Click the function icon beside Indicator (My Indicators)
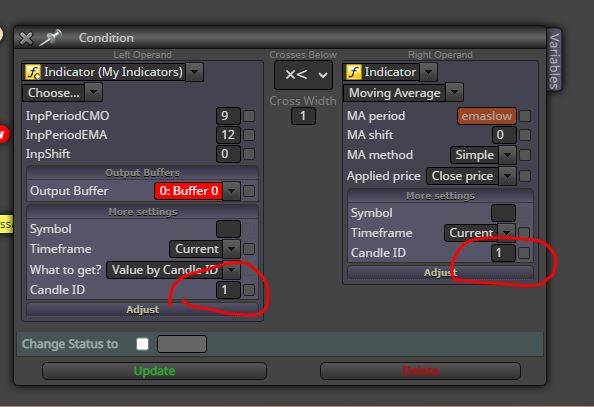This screenshot has height=407, width=594. pos(33,72)
